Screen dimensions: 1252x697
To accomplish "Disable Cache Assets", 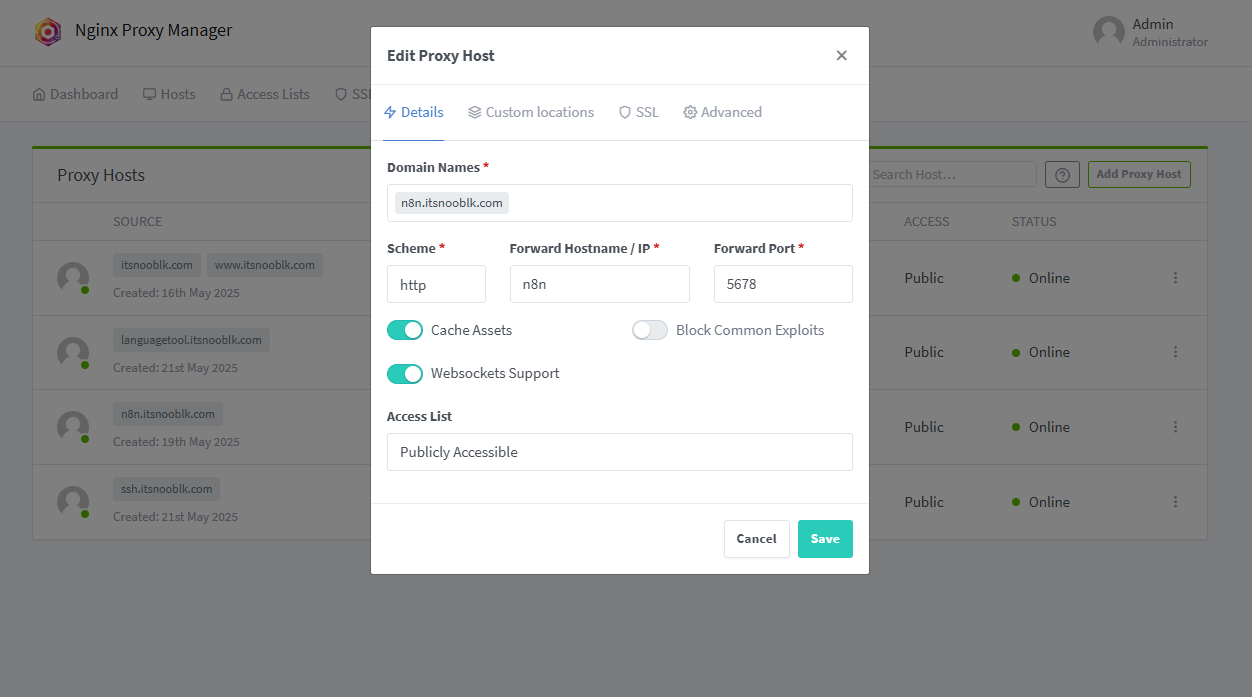I will [405, 329].
